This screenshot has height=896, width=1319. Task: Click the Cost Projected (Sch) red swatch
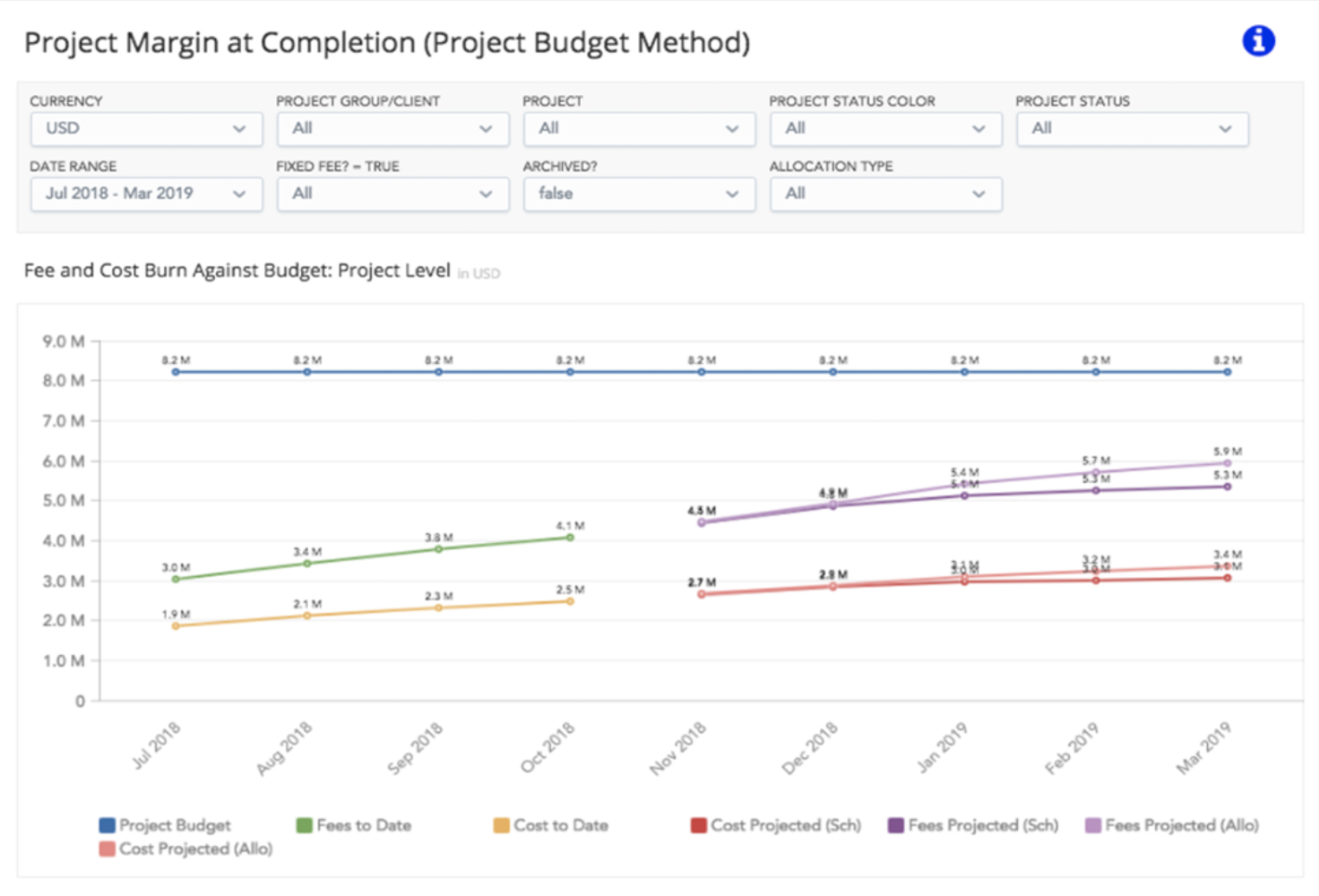click(699, 825)
